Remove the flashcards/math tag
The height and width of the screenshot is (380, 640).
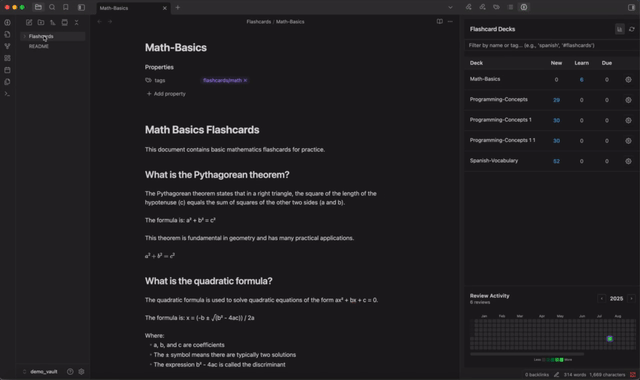(x=245, y=80)
